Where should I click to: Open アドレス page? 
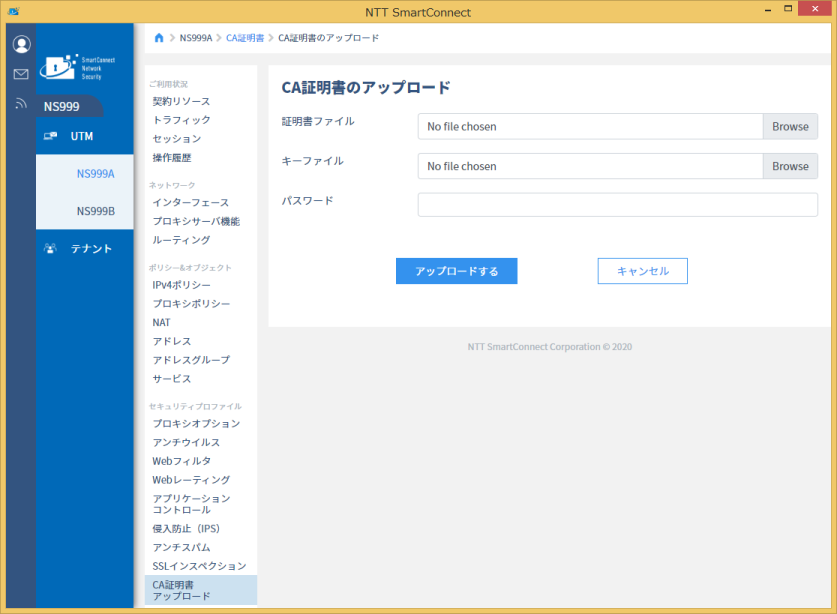click(x=171, y=341)
